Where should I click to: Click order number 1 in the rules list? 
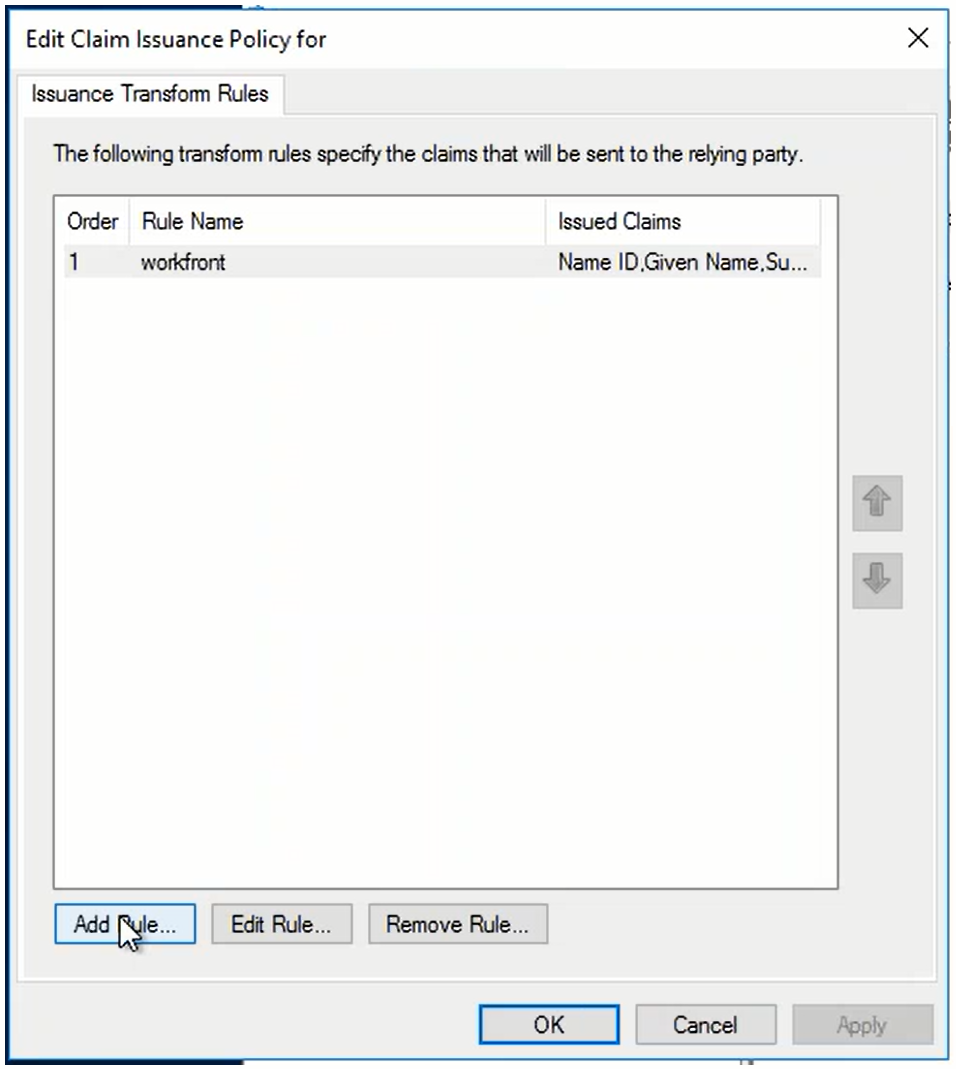(x=74, y=263)
